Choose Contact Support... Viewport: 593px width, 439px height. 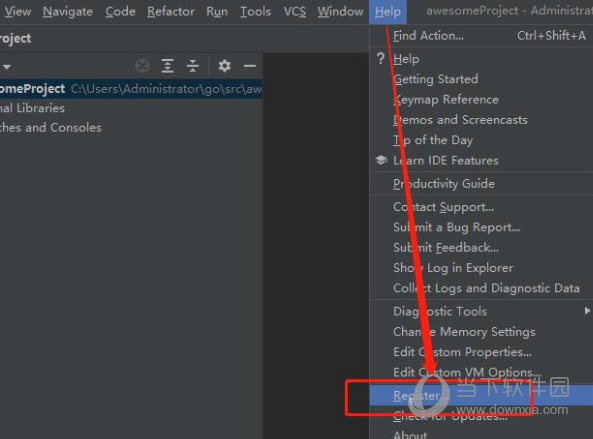(x=481, y=207)
